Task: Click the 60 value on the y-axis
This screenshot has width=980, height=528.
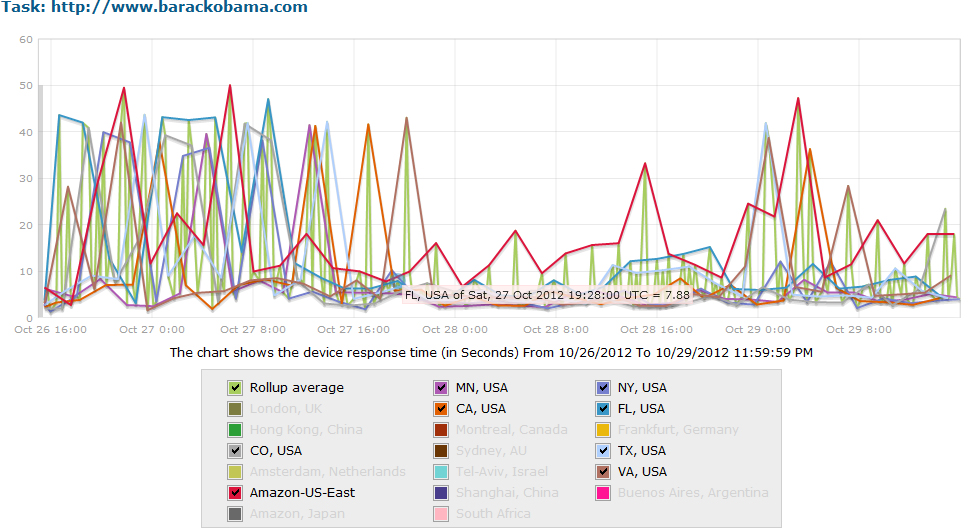Action: coord(26,39)
